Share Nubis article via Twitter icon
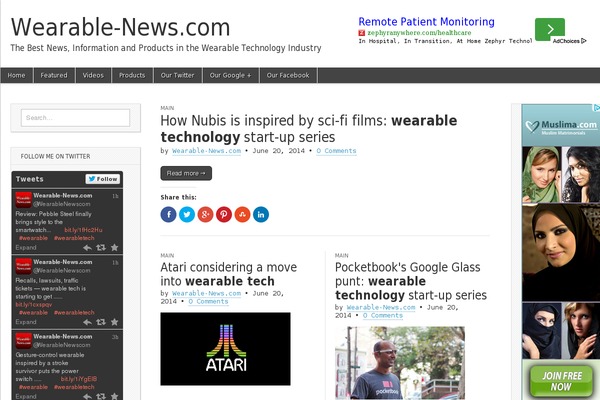 click(x=187, y=214)
